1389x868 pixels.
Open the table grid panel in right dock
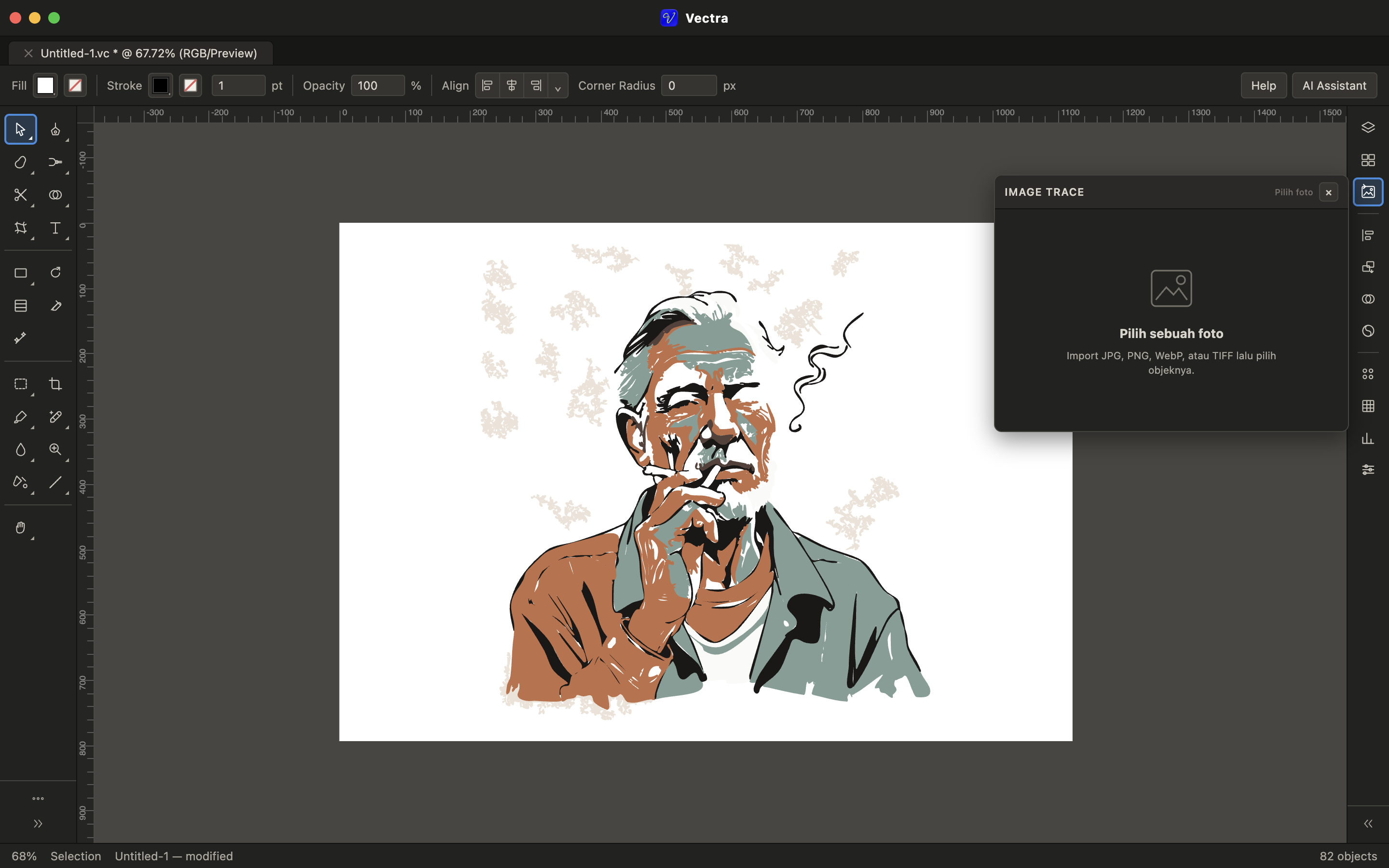coord(1368,407)
